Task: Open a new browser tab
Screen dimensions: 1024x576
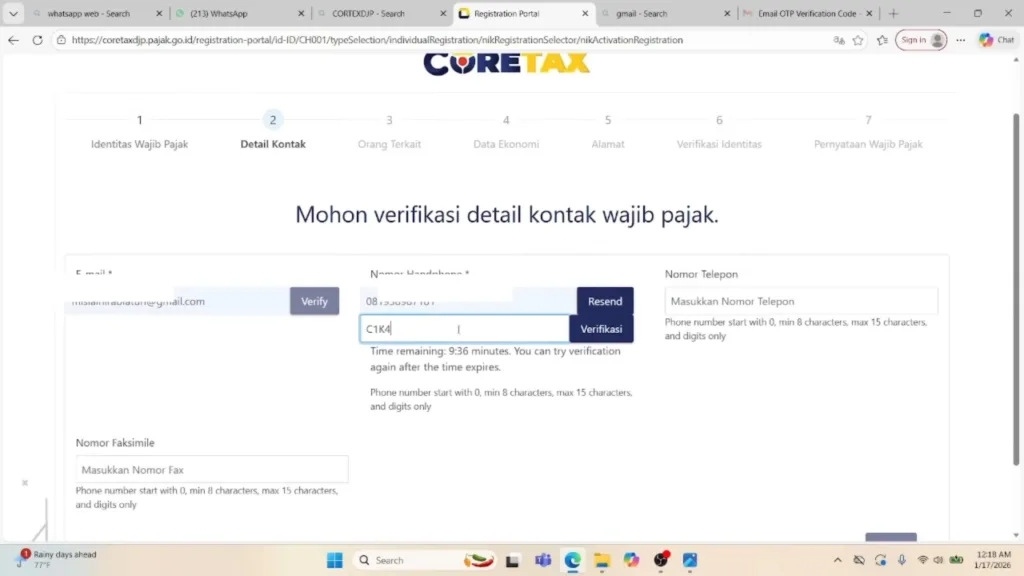Action: click(x=893, y=13)
